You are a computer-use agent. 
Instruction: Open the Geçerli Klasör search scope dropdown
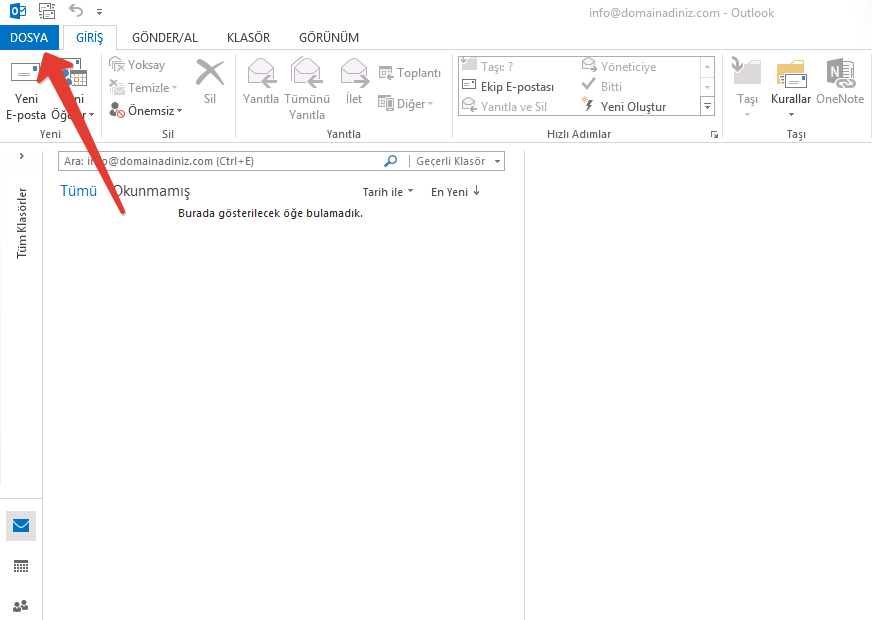457,161
